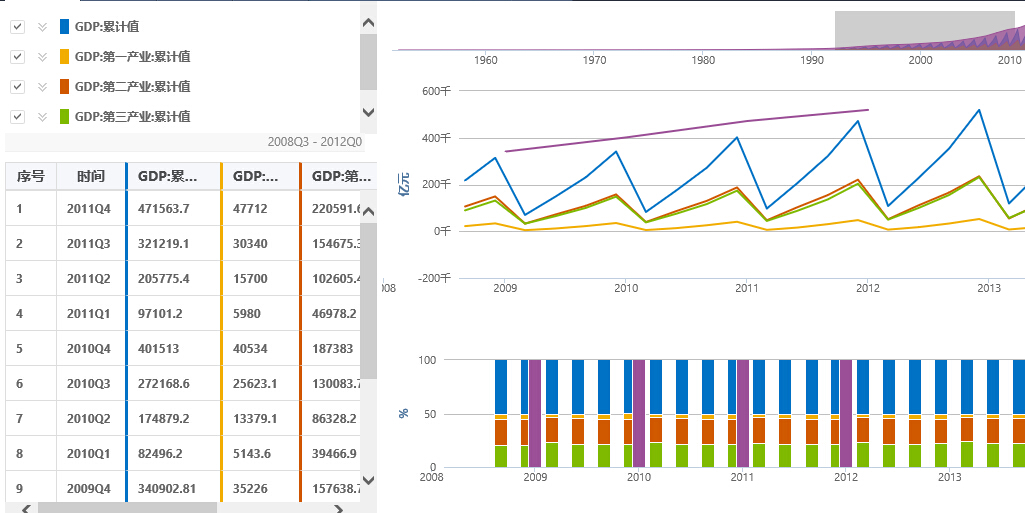The height and width of the screenshot is (513, 1025).
Task: Click the 2008Q3 - 2012Q0 date range label
Action: tap(316, 141)
